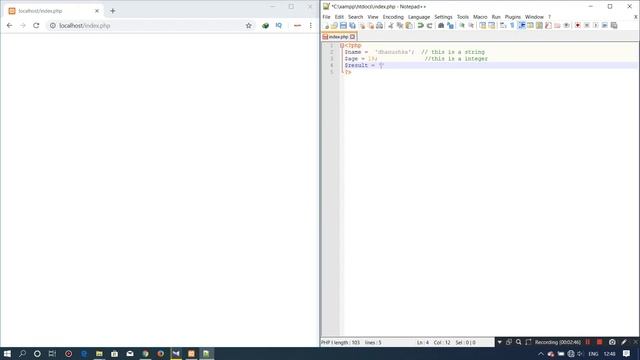Click the 'this is a string' comment
Image resolution: width=640 pixels, height=360 pixels.
pos(453,52)
